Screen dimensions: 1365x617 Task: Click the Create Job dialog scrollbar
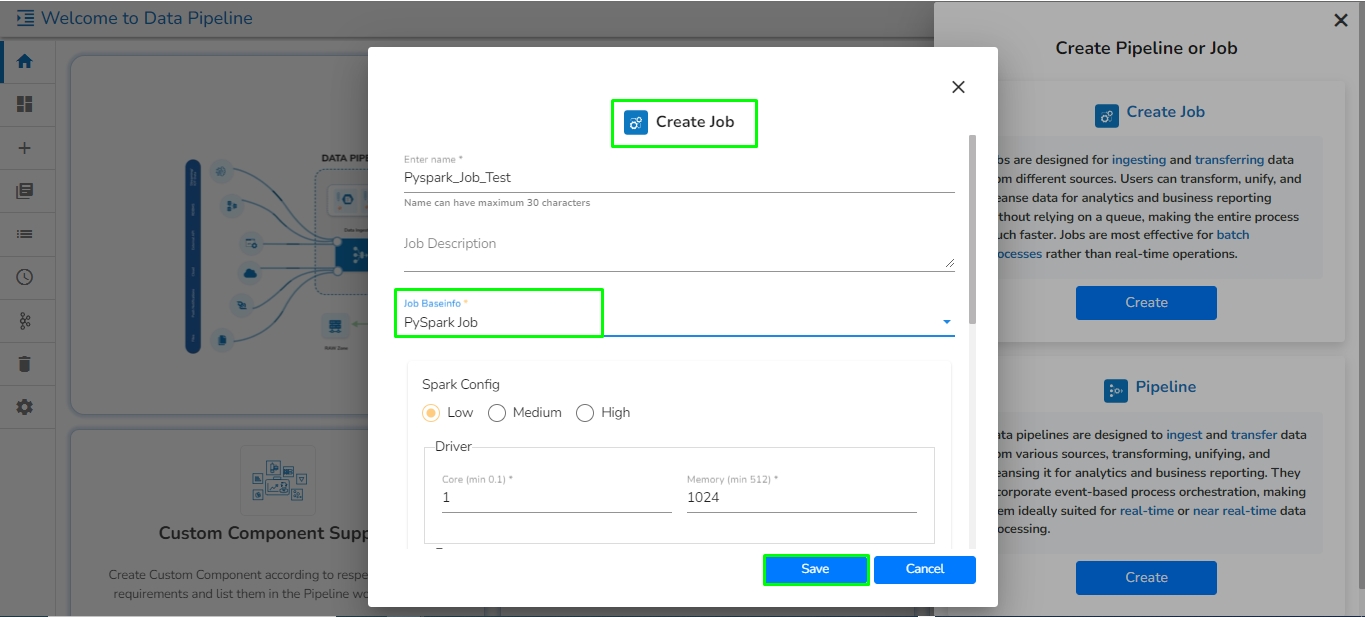click(x=972, y=230)
